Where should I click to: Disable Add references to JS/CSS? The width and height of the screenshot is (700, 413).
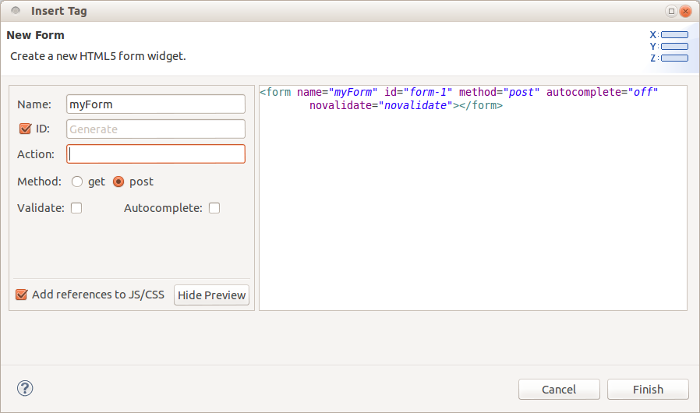[21, 295]
